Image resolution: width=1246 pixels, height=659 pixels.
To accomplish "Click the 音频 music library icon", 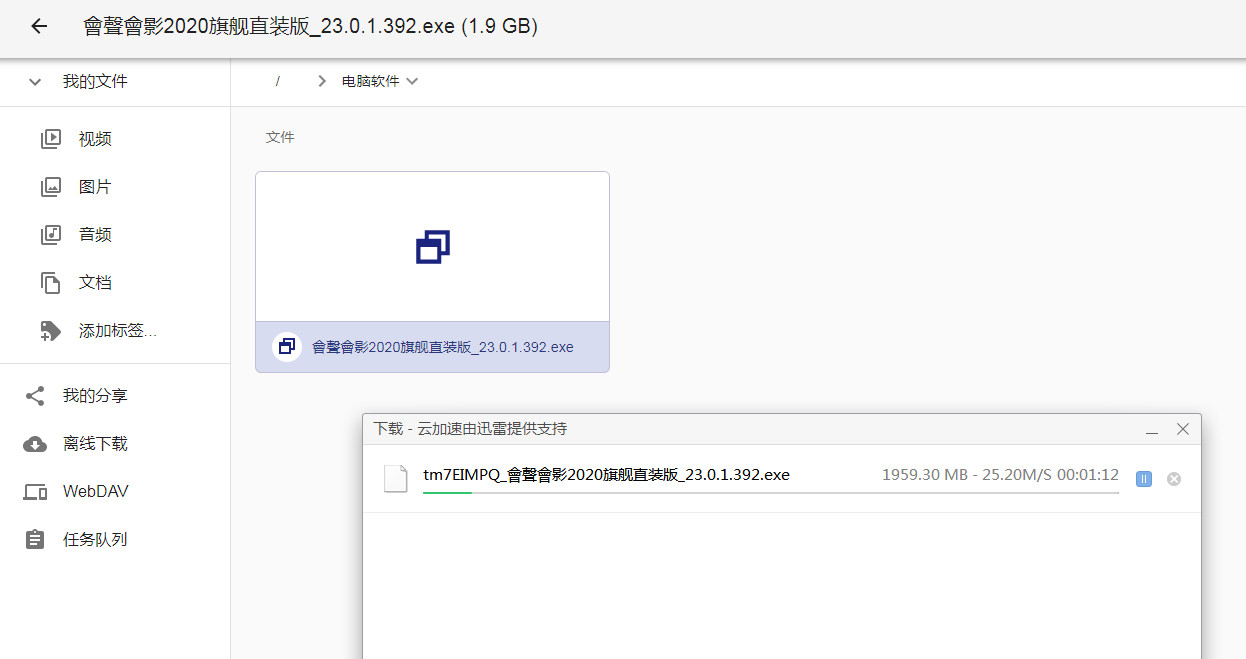I will (x=51, y=235).
